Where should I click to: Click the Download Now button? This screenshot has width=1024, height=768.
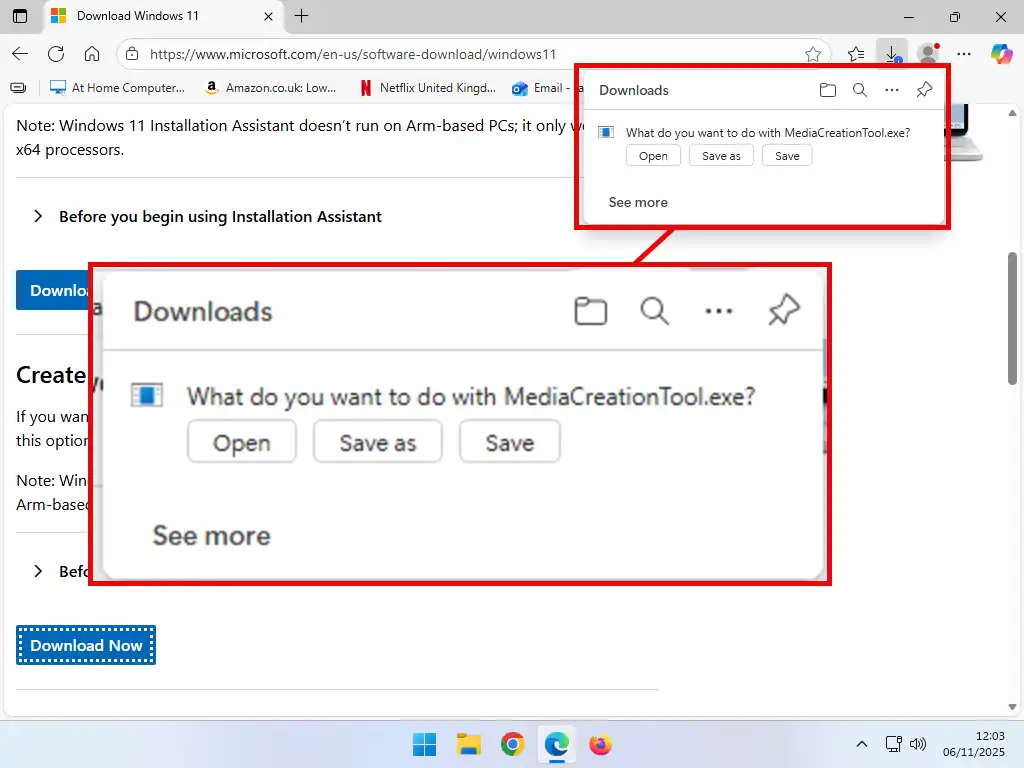click(x=85, y=645)
